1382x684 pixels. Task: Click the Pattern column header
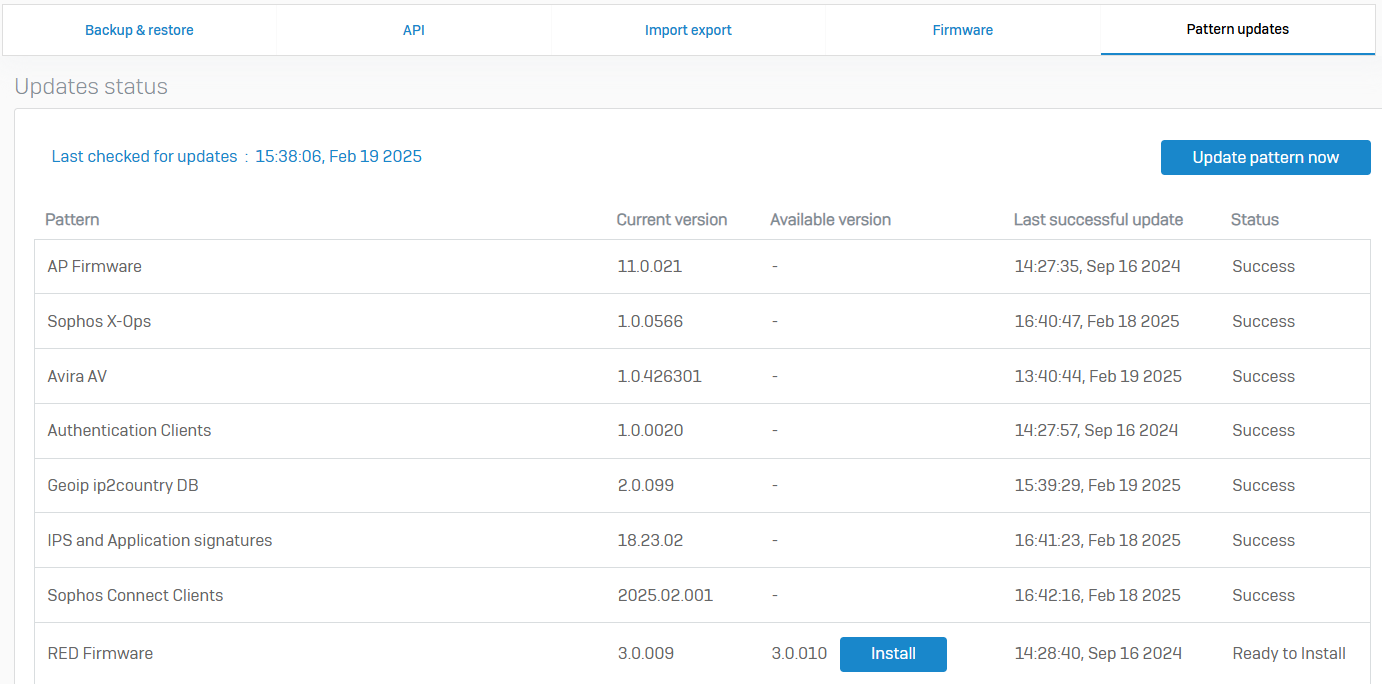click(x=72, y=219)
